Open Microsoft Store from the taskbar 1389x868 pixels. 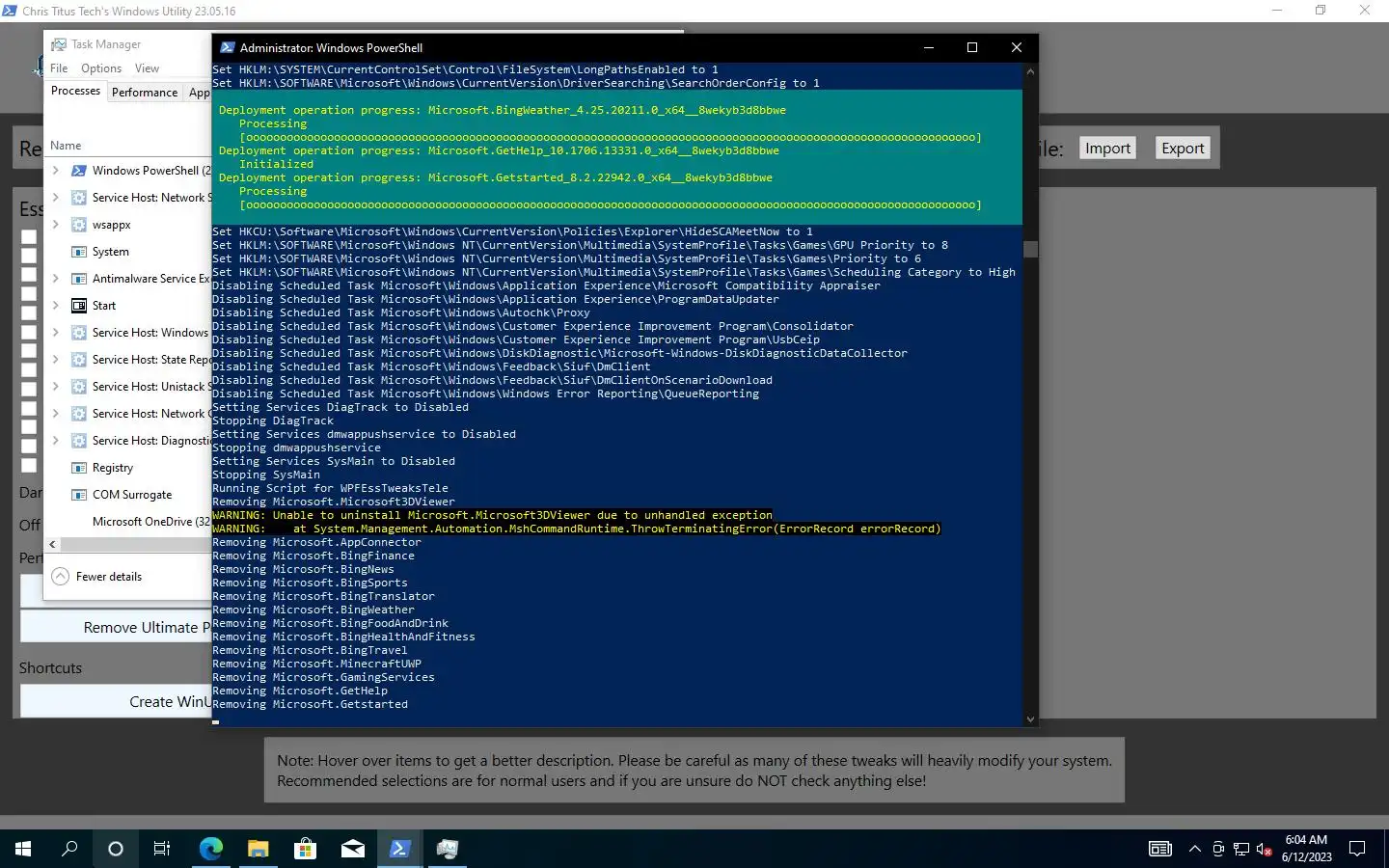click(305, 849)
